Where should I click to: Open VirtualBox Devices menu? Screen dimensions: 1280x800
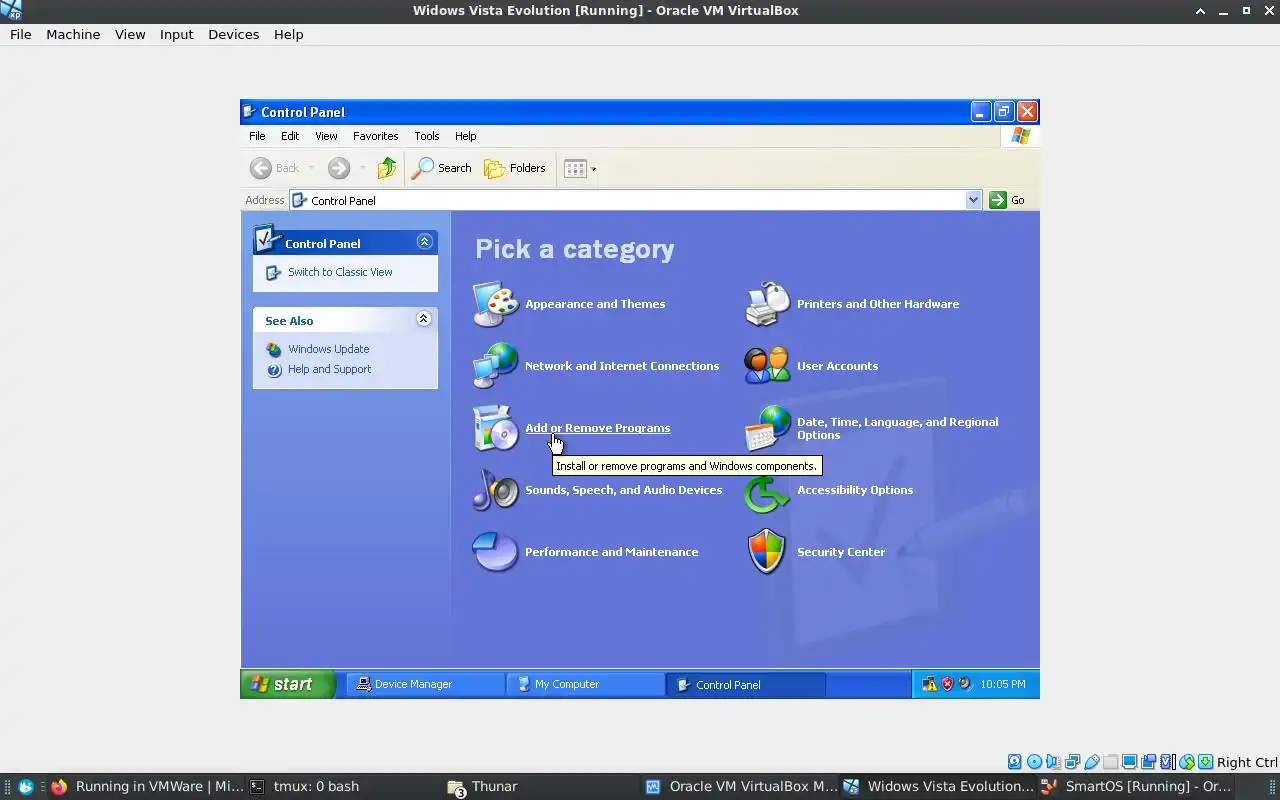(233, 34)
